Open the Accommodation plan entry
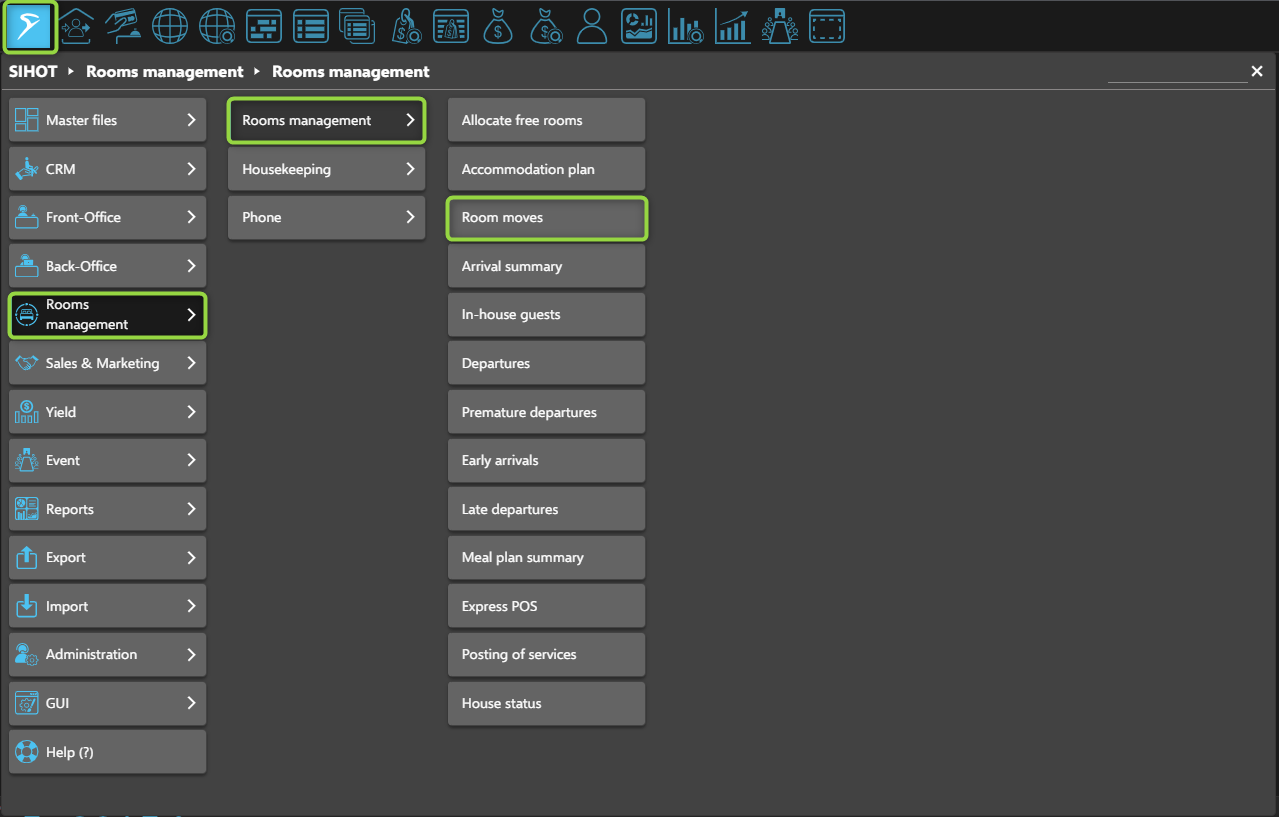Screen dimensions: 1279x817 point(546,169)
